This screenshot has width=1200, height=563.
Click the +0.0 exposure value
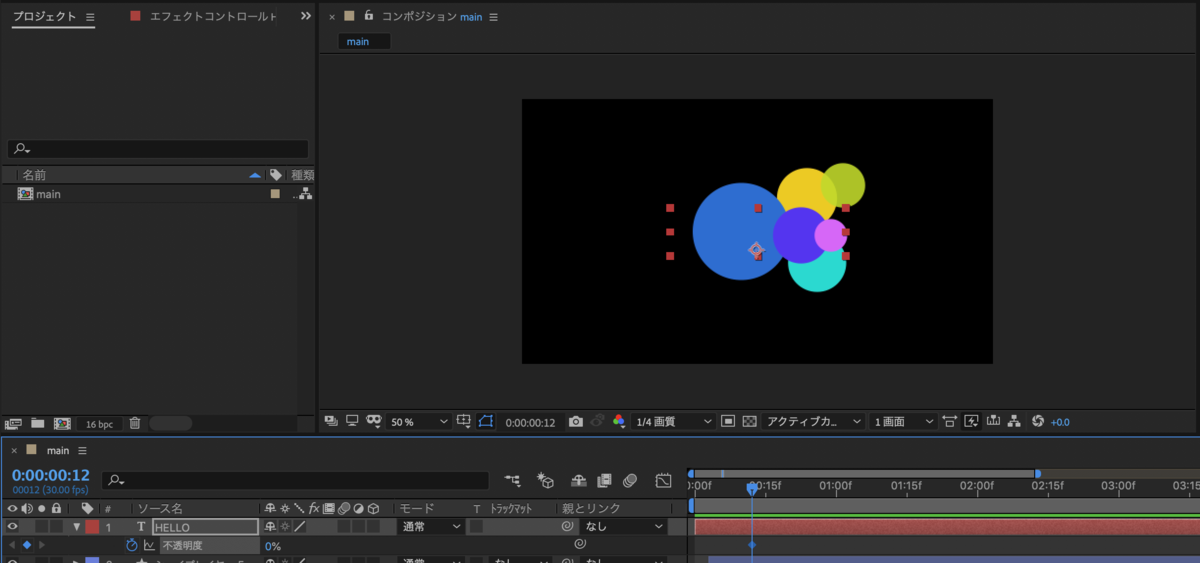point(1060,422)
